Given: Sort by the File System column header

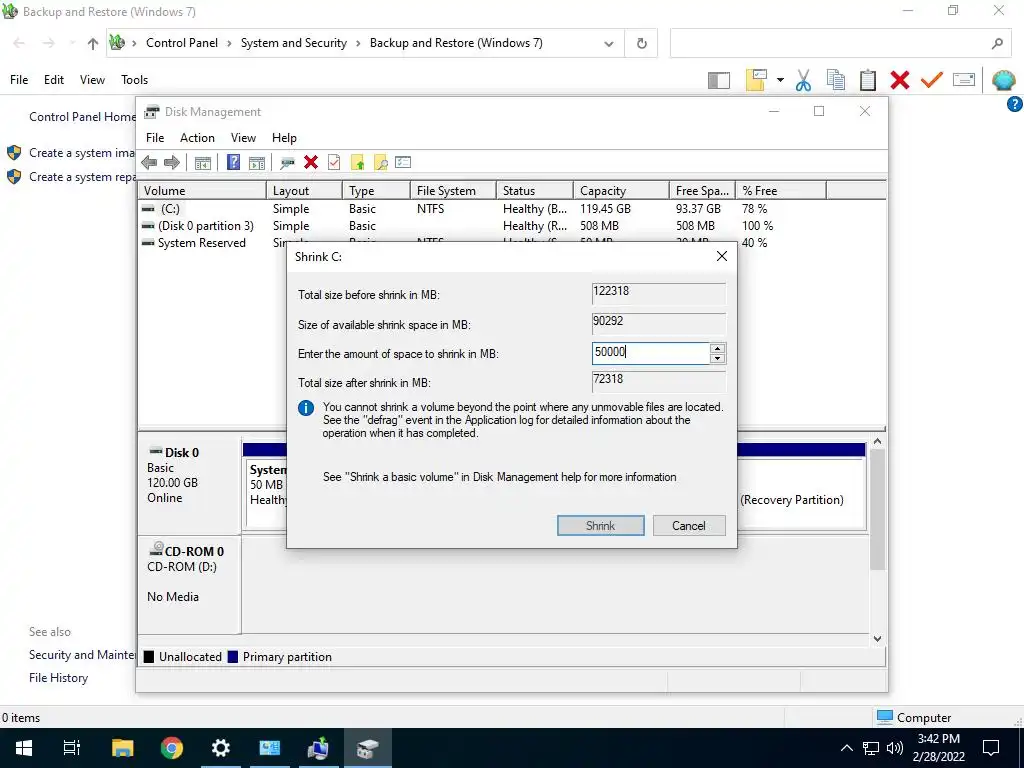Looking at the screenshot, I should tap(453, 191).
